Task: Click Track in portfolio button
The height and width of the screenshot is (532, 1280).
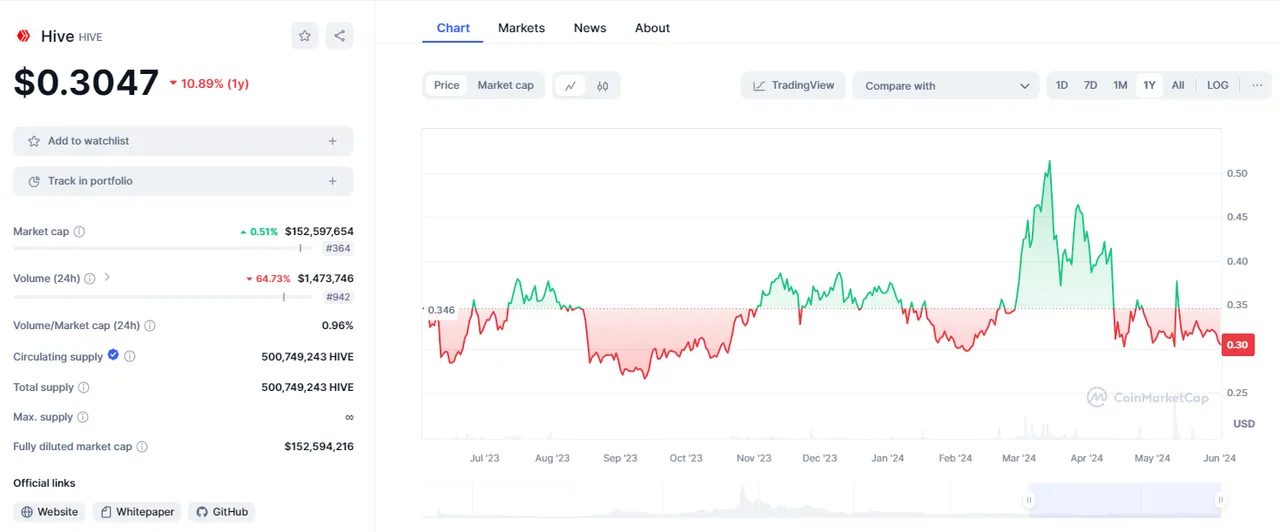Action: point(183,181)
